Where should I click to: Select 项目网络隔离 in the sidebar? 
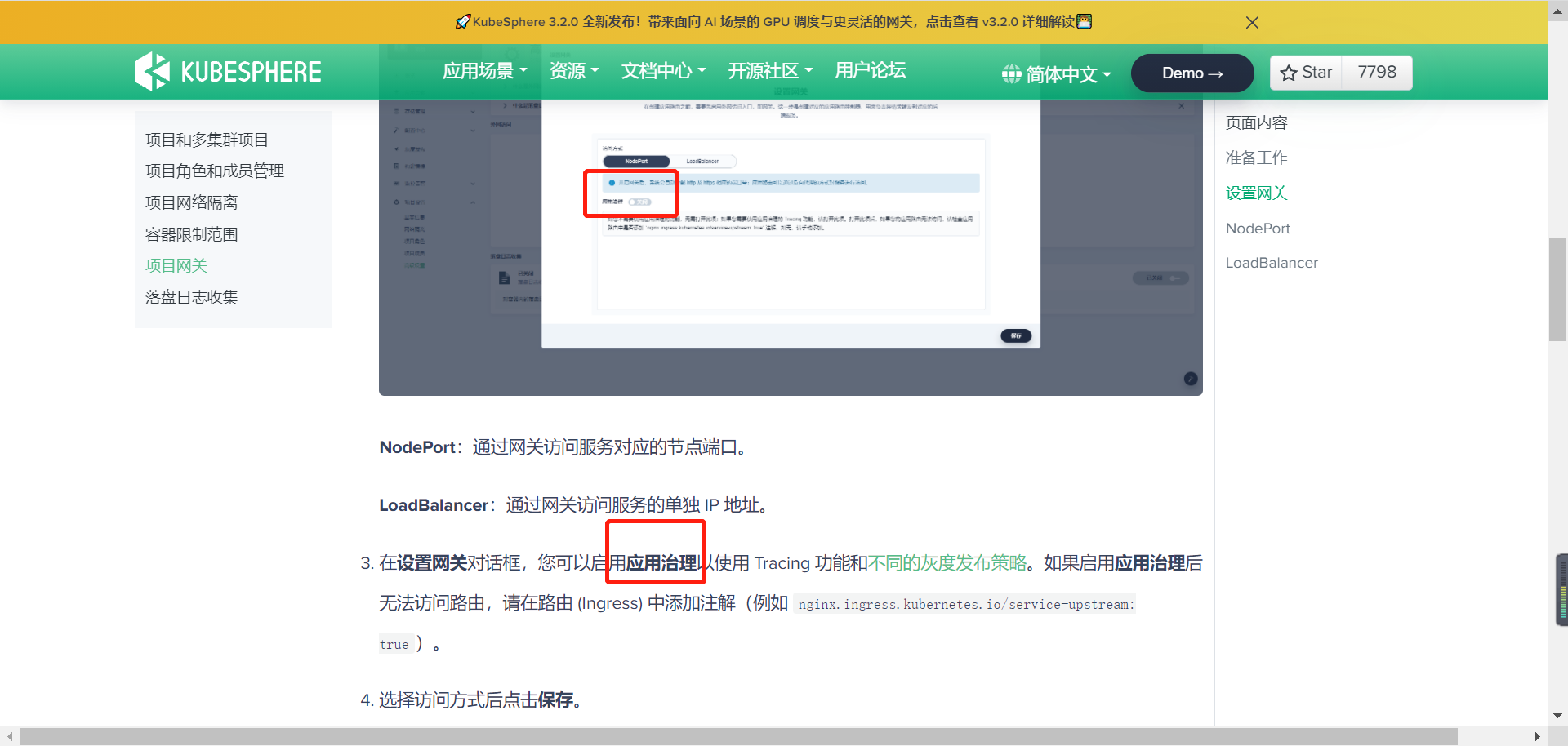point(191,202)
